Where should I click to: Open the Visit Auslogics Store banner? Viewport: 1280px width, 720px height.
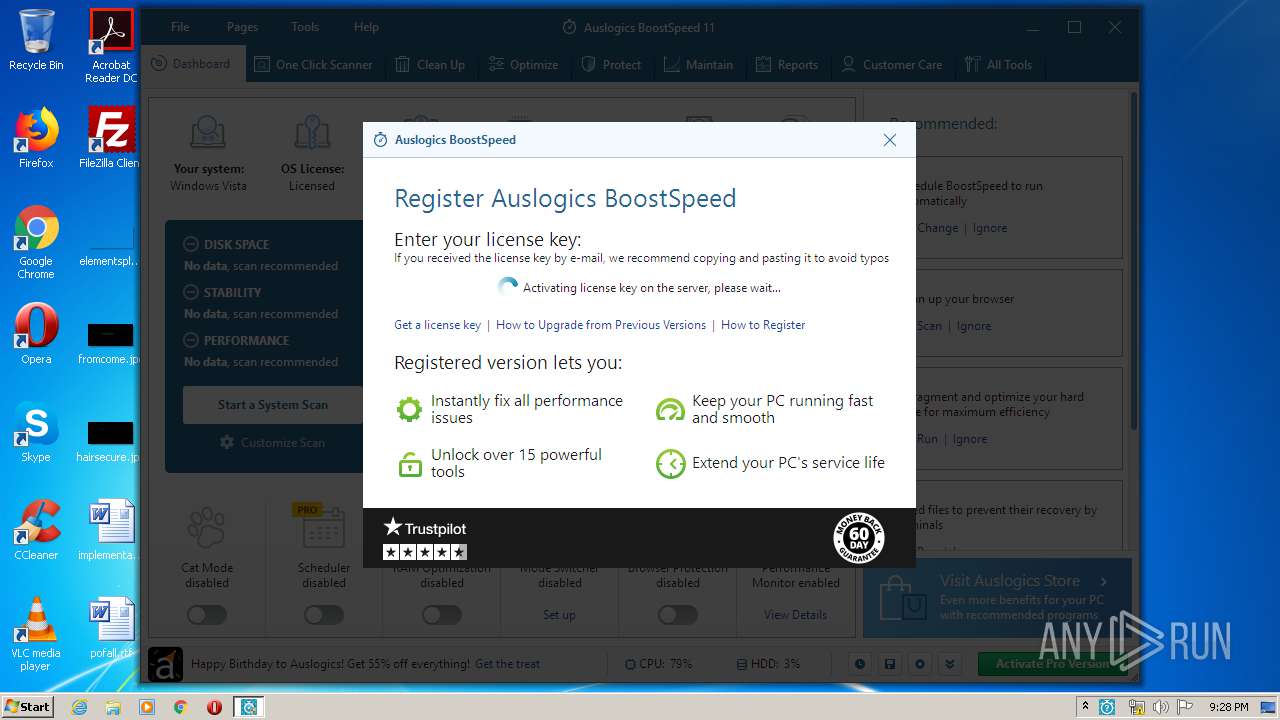(x=997, y=597)
